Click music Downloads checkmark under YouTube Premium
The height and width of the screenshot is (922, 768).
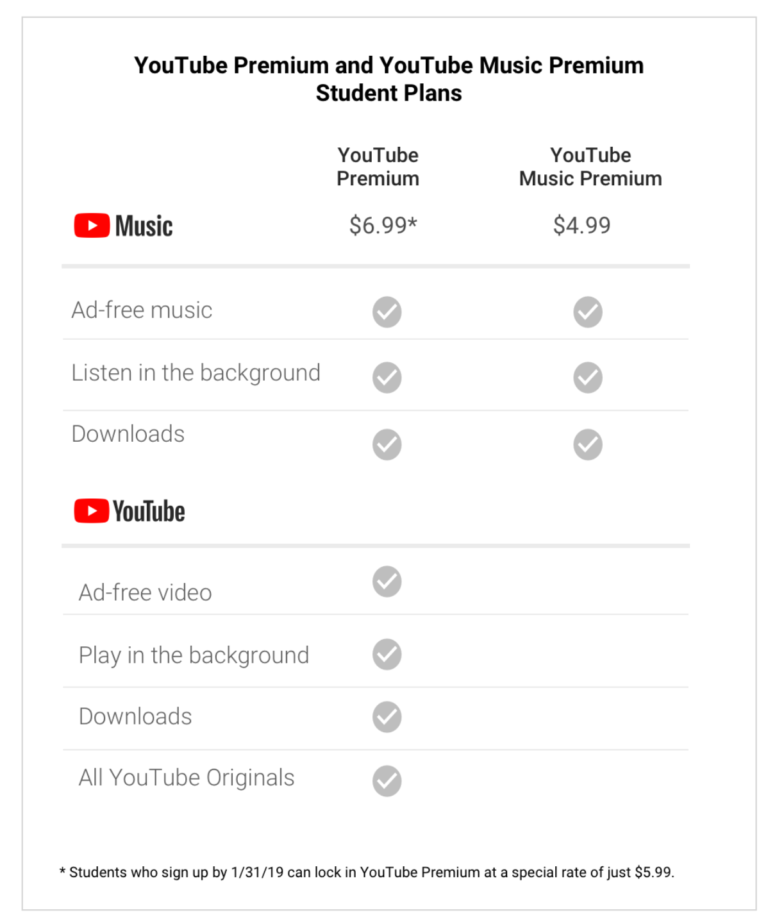coord(387,444)
